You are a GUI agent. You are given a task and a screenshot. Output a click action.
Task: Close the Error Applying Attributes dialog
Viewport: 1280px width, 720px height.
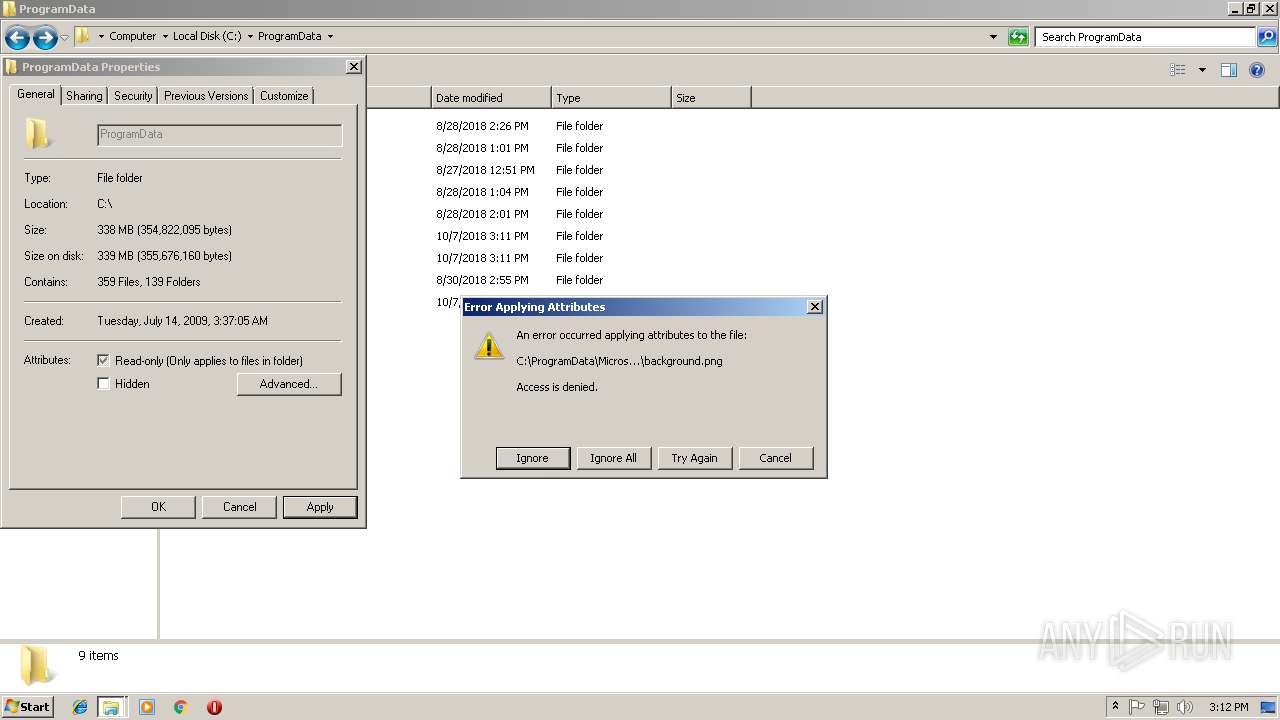[x=815, y=307]
